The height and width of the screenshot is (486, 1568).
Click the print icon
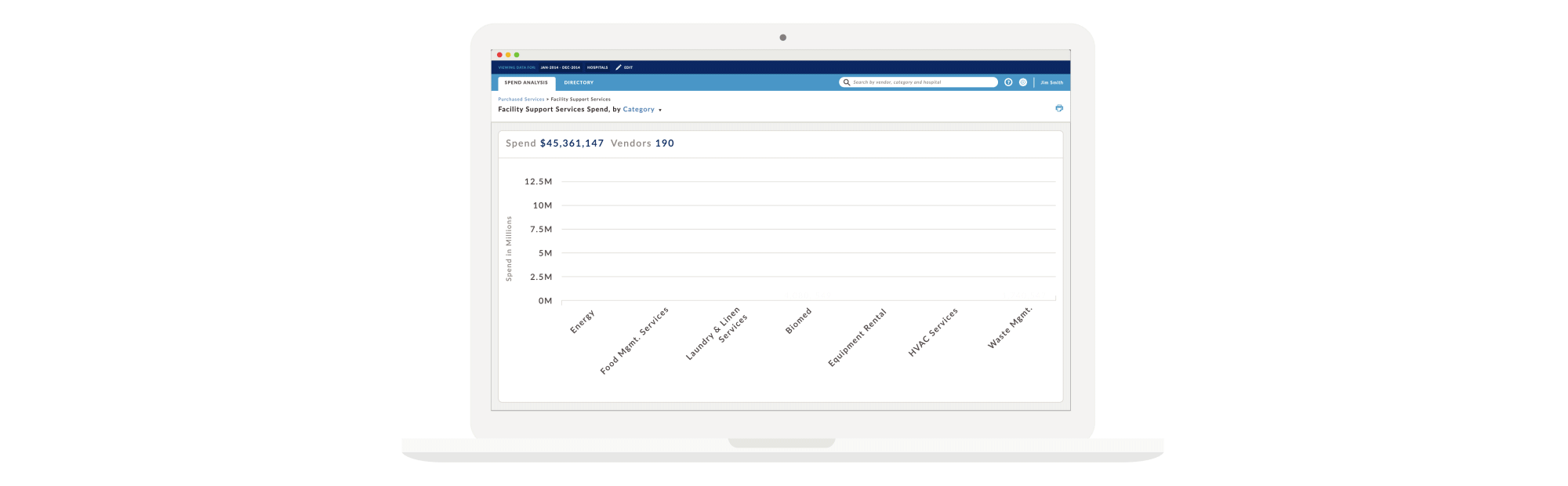pos(1059,108)
